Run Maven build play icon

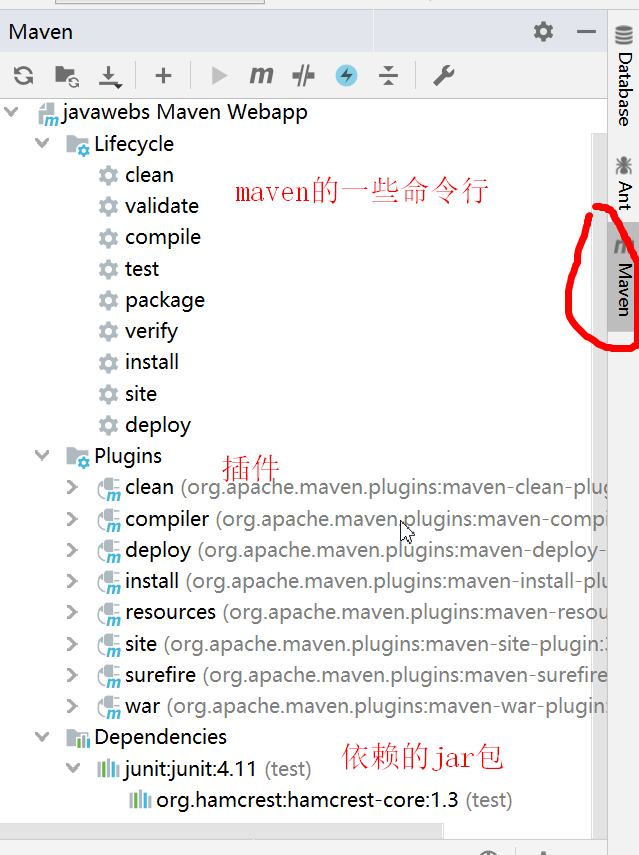[x=219, y=75]
